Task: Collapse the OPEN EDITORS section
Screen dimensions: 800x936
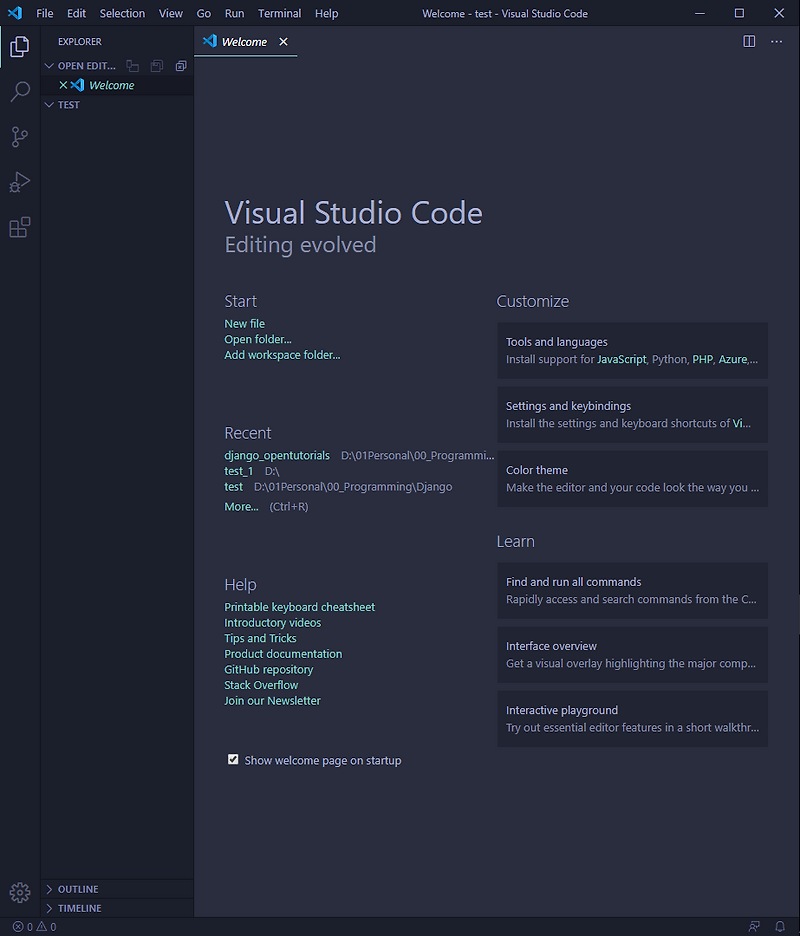Action: click(x=47, y=65)
